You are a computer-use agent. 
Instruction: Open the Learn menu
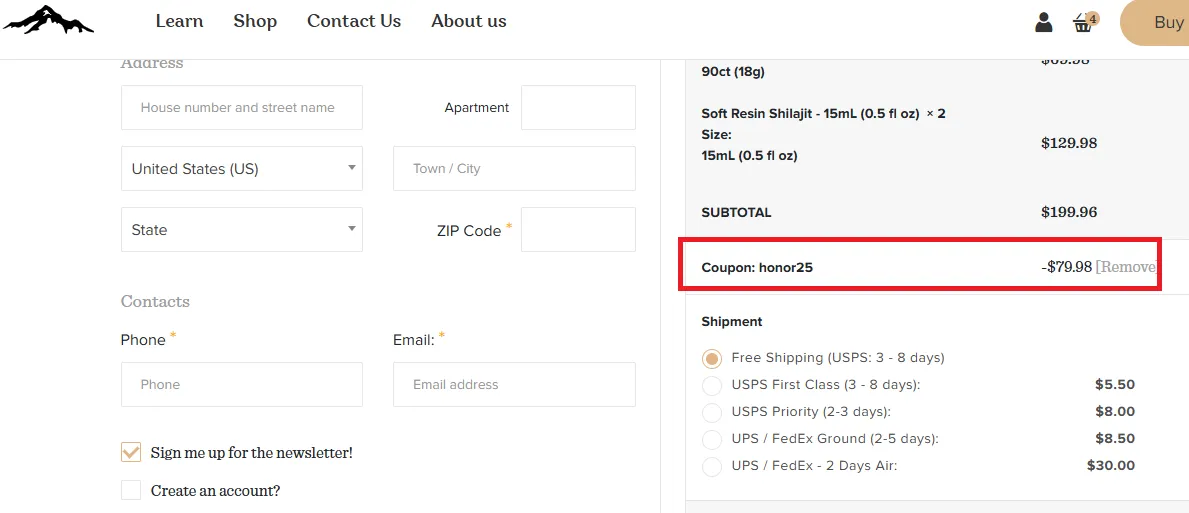(180, 21)
